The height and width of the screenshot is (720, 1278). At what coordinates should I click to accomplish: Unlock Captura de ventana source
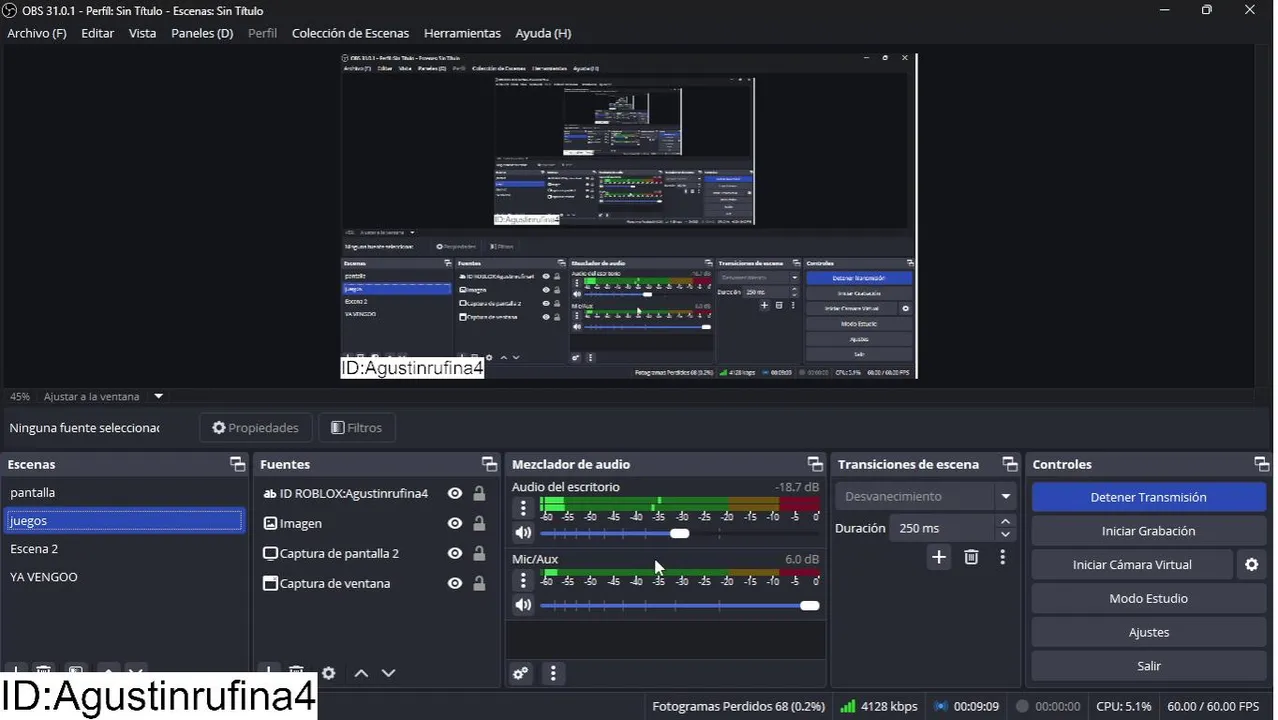(479, 583)
